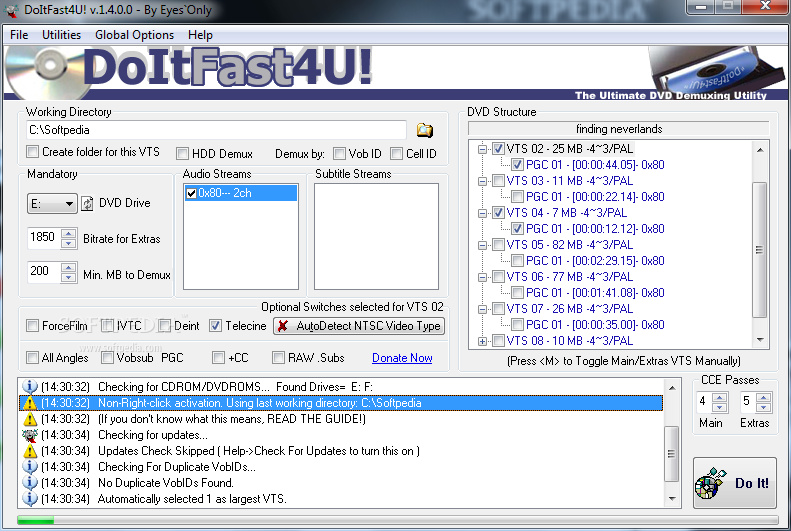This screenshot has width=791, height=531.
Task: Click warning icon of Non-Right-click activation entry
Action: click(x=30, y=403)
